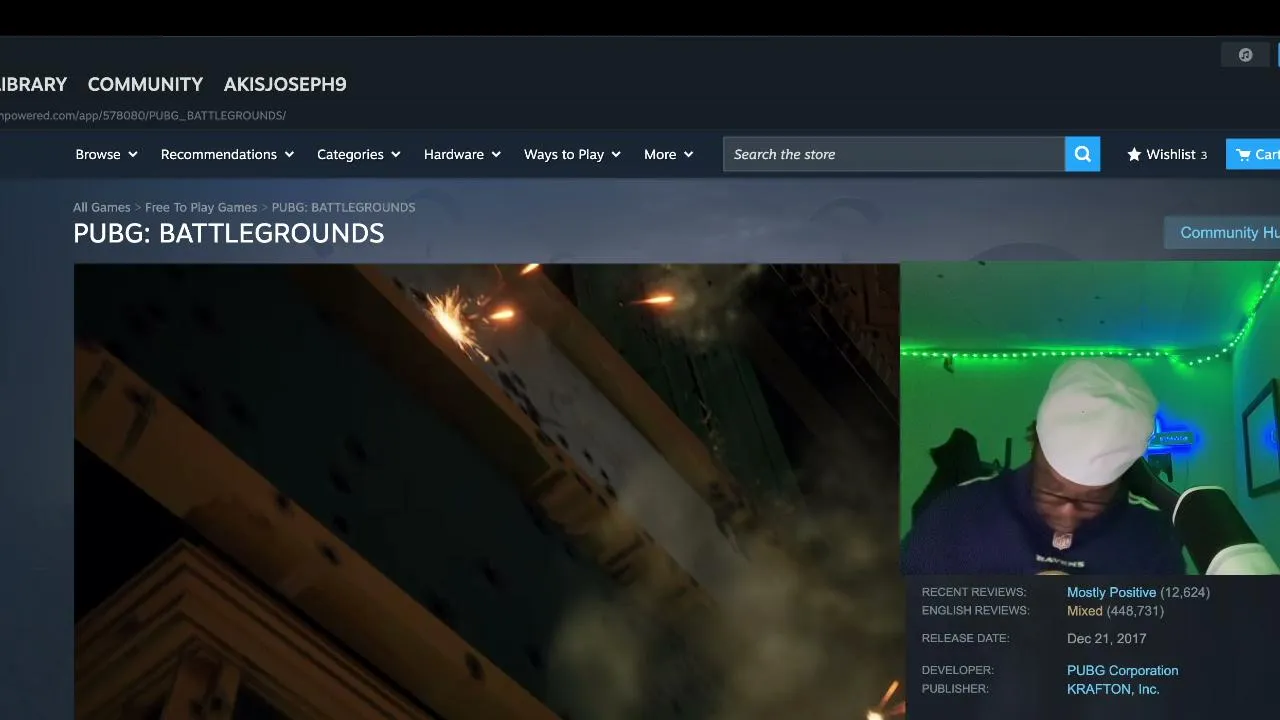Image resolution: width=1280 pixels, height=720 pixels.
Task: Go to All Games breadcrumb
Action: click(102, 207)
